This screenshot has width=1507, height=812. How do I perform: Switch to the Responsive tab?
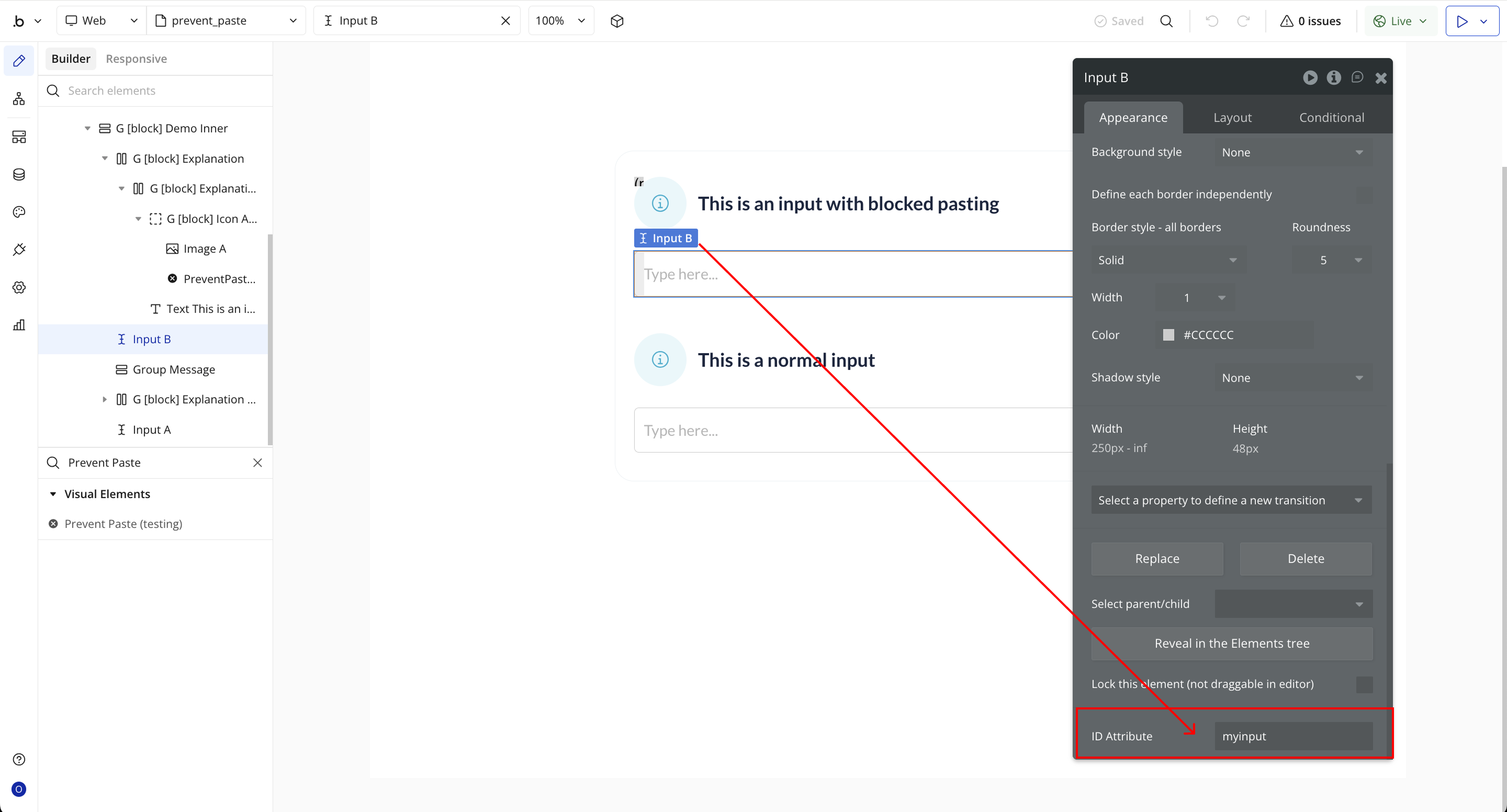(136, 59)
